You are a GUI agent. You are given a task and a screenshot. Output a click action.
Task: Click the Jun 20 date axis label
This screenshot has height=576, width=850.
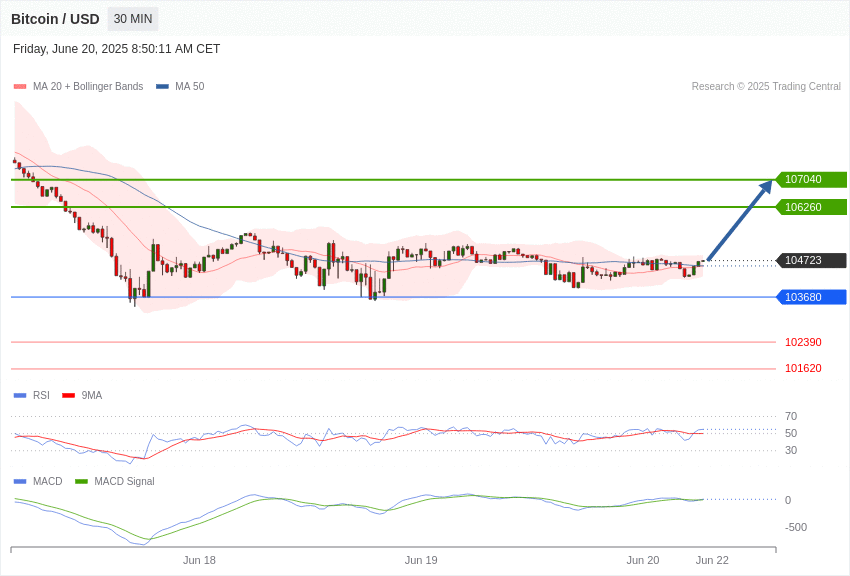click(643, 560)
